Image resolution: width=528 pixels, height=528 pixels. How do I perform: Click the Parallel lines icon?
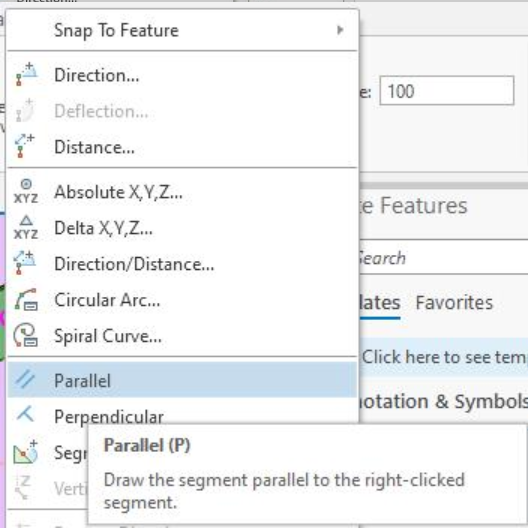click(x=26, y=379)
